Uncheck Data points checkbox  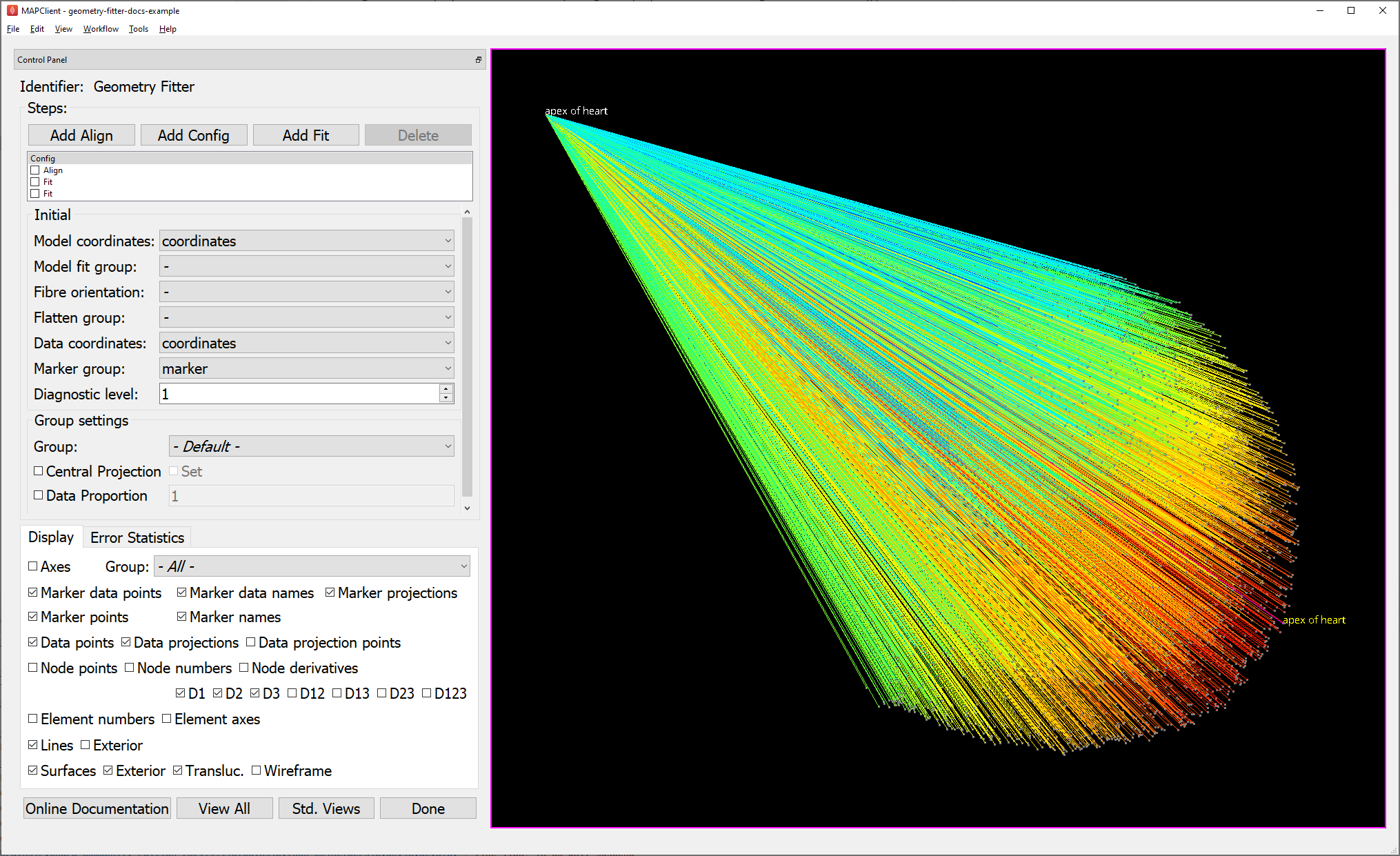pos(33,642)
